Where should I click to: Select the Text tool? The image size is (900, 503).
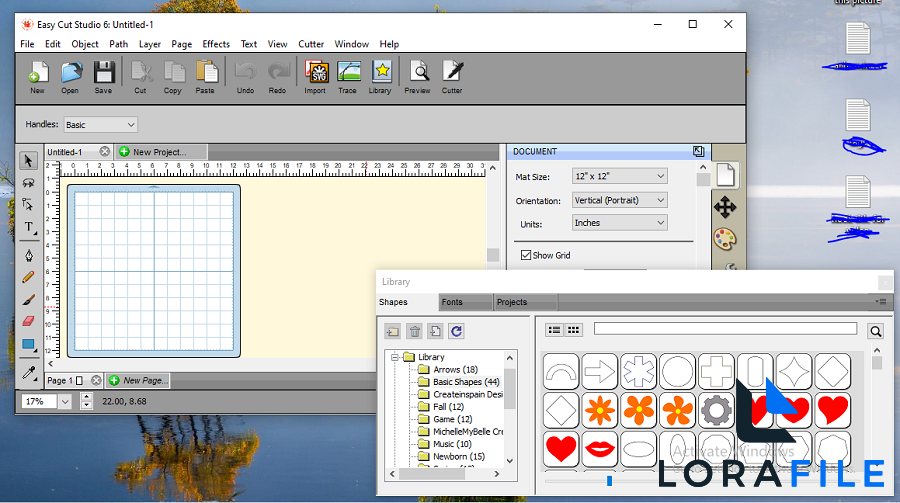[29, 227]
